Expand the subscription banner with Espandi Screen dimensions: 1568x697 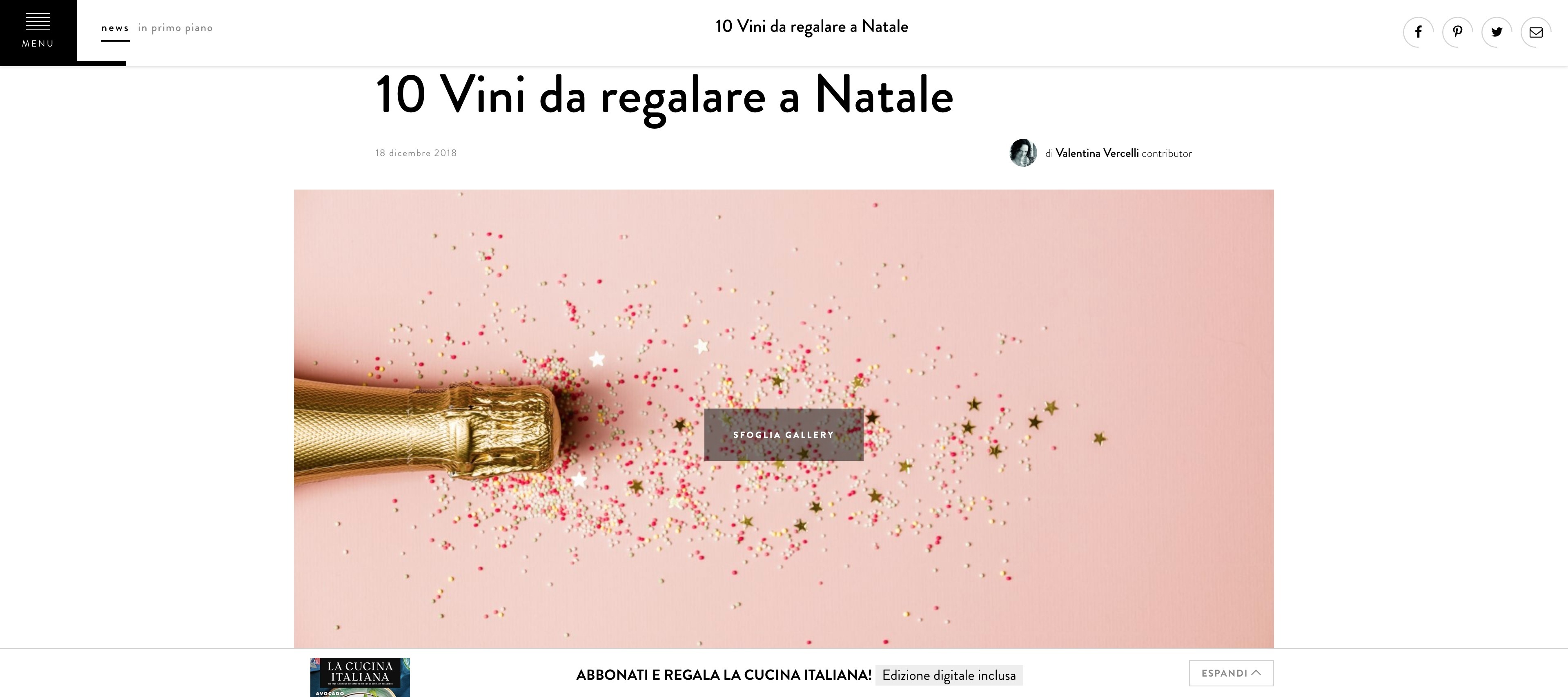(x=1231, y=673)
